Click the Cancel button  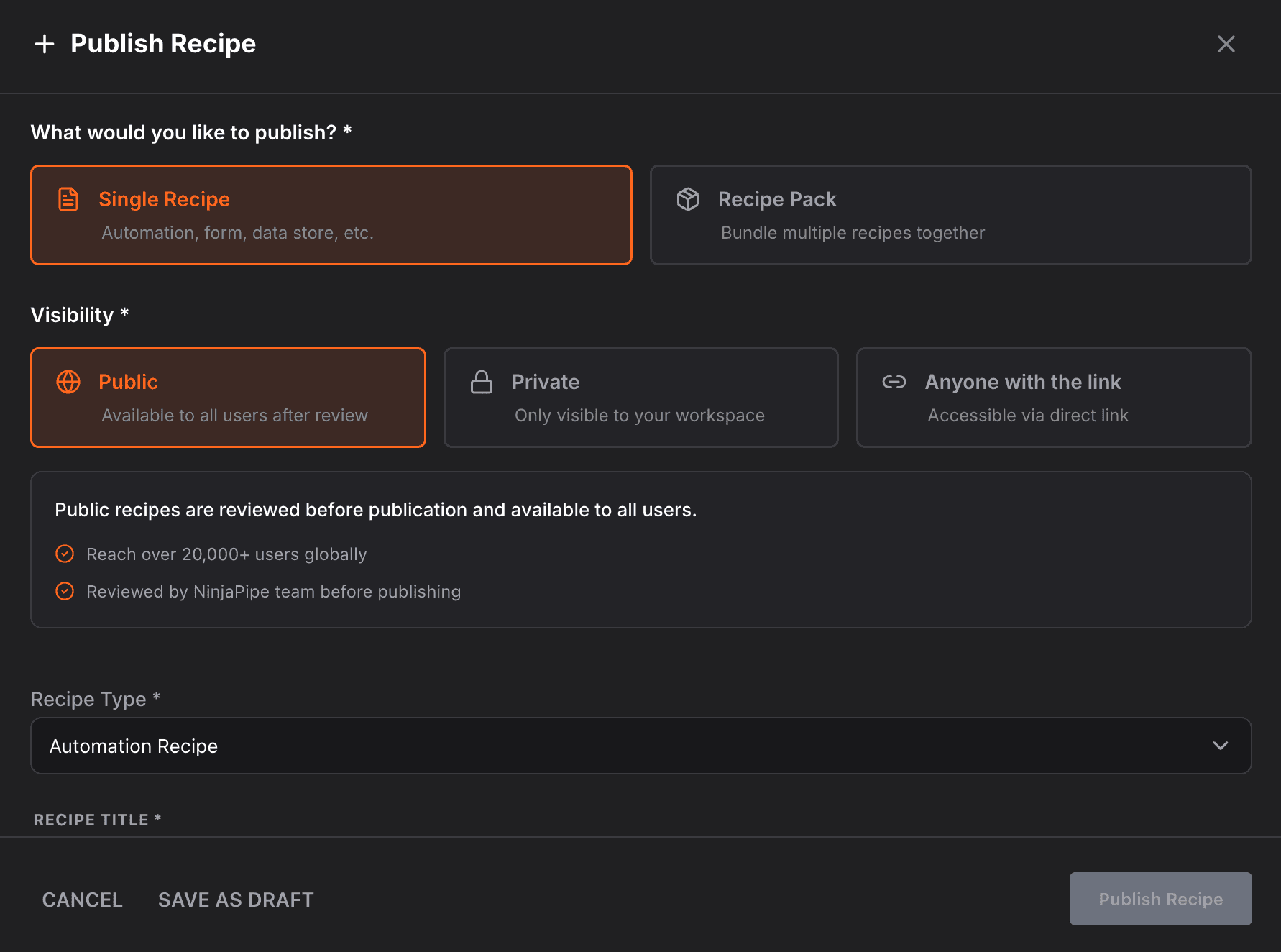(82, 899)
